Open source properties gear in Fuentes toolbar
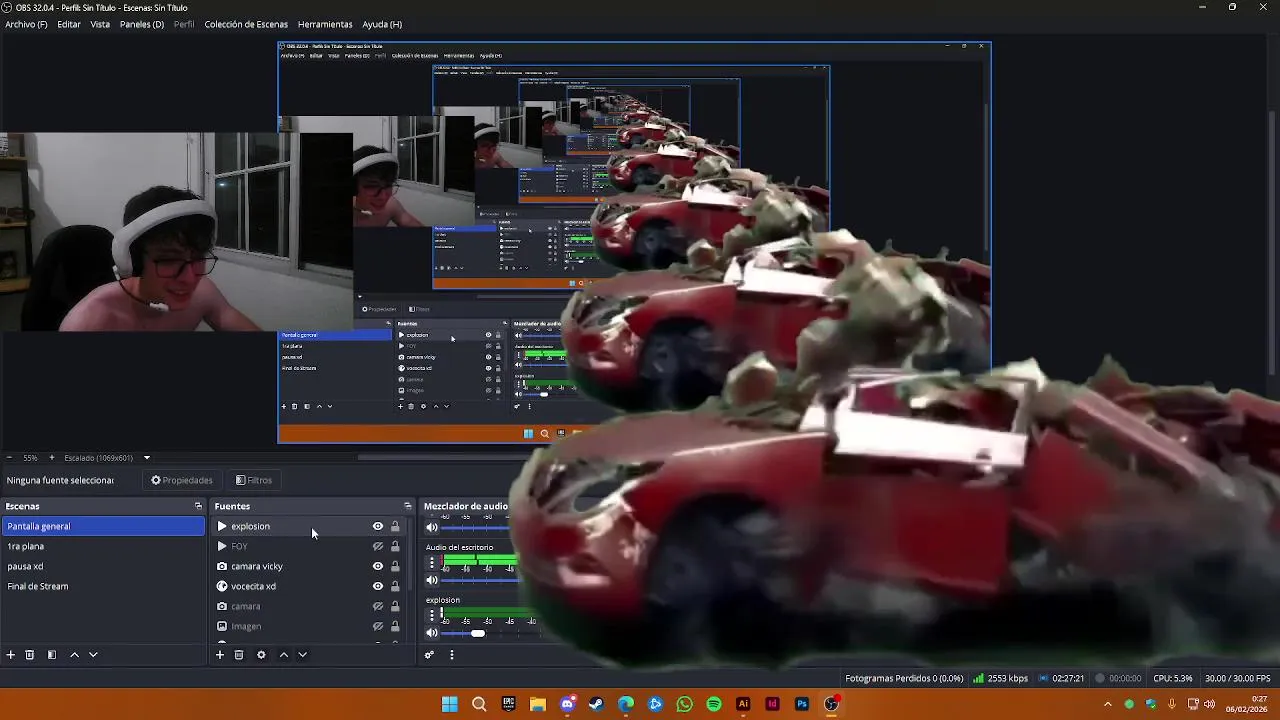The image size is (1280, 720). [261, 655]
